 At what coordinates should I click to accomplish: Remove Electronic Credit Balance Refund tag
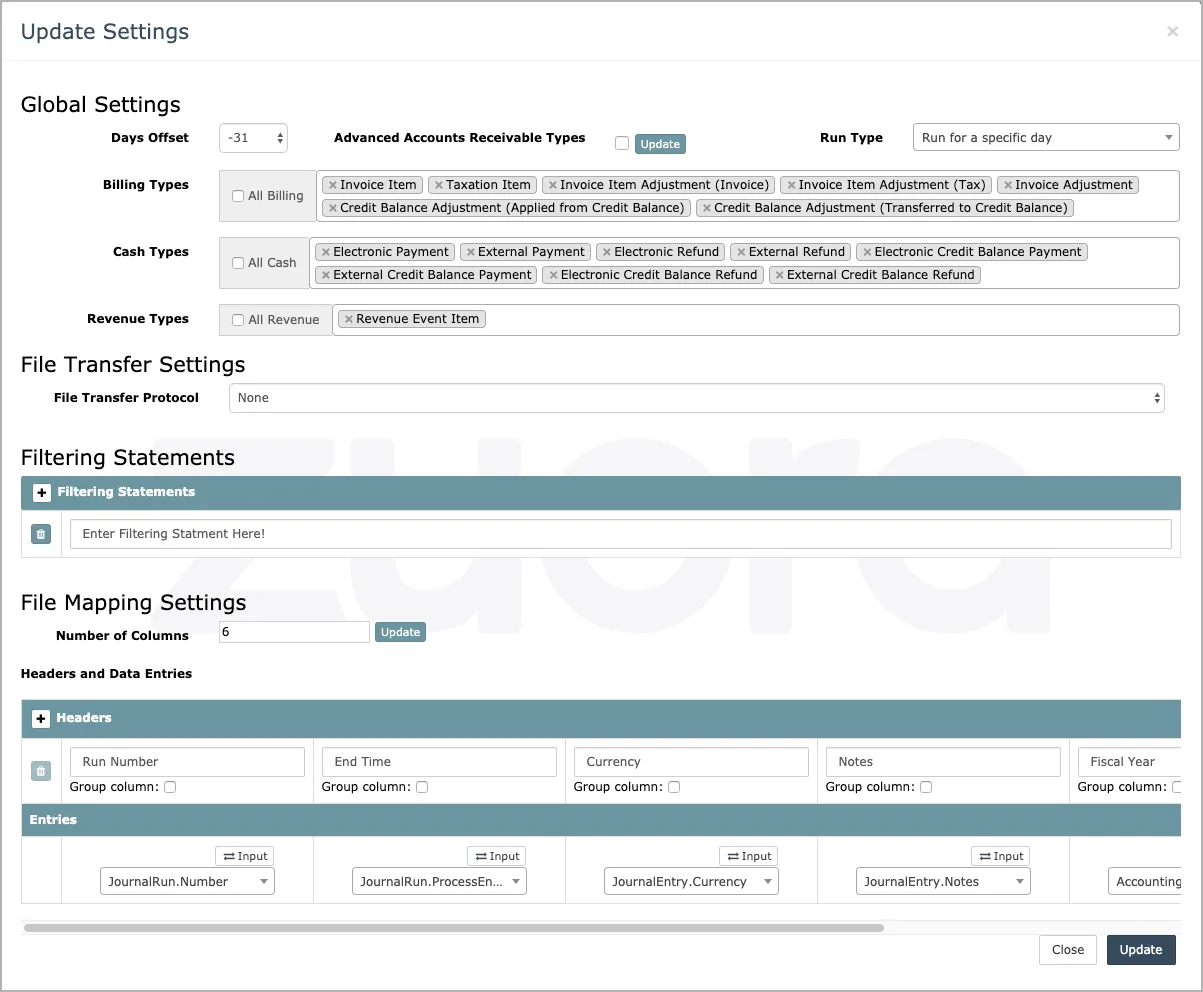click(x=553, y=275)
